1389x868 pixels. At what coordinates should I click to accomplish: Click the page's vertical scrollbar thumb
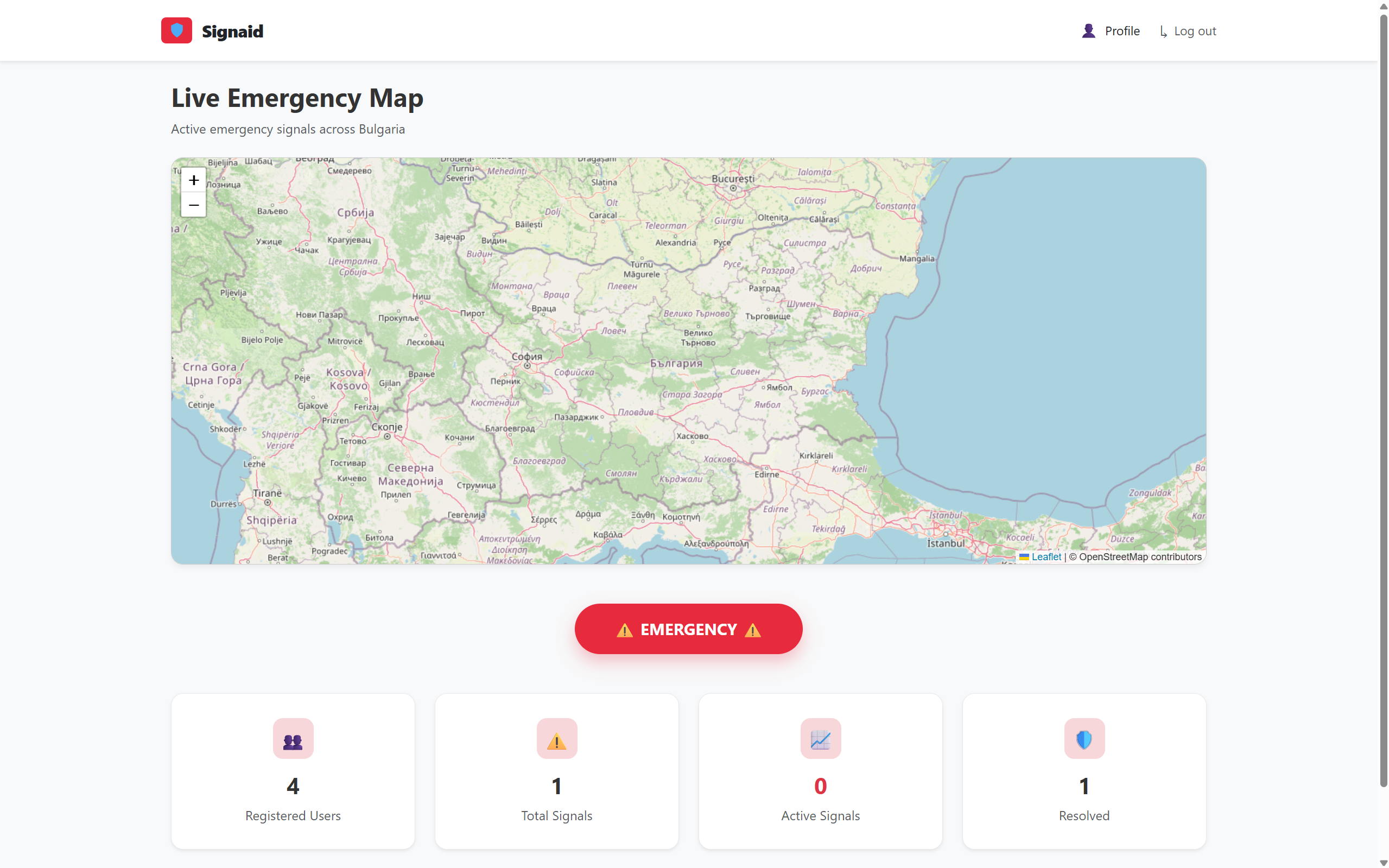coord(1383,402)
